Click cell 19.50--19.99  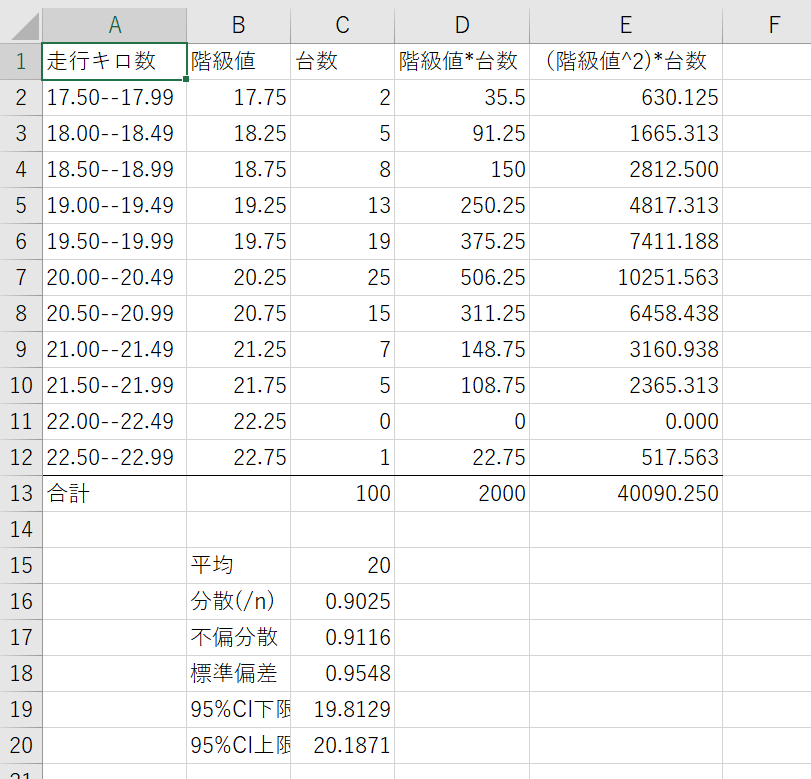[x=114, y=242]
